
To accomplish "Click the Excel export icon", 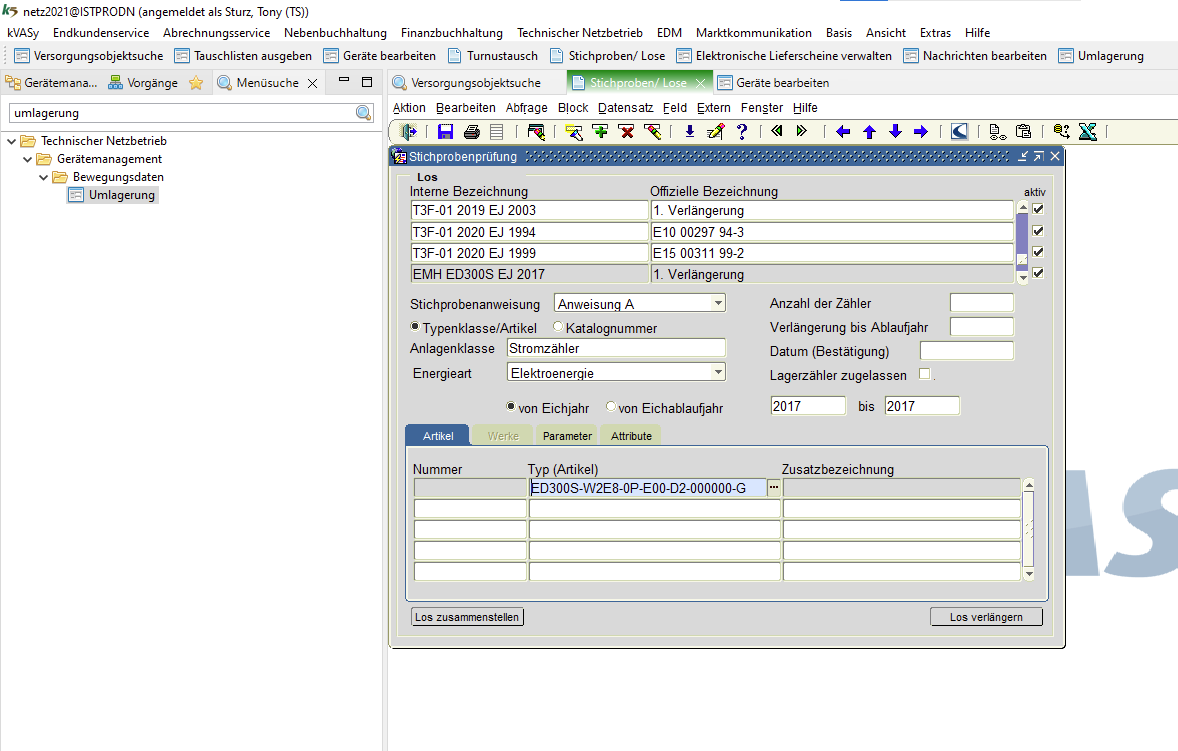I will tap(1088, 131).
